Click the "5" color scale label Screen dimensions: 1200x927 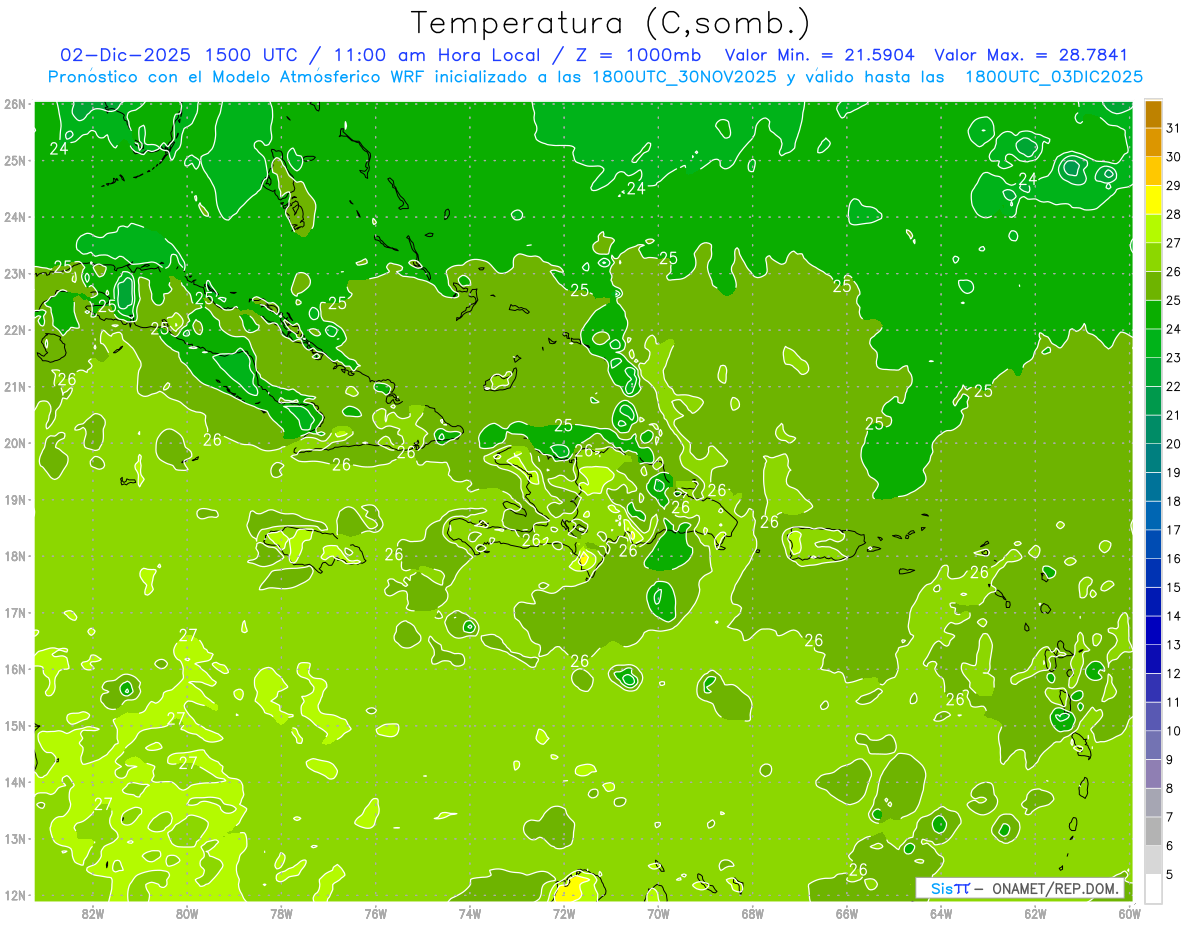point(1169,874)
